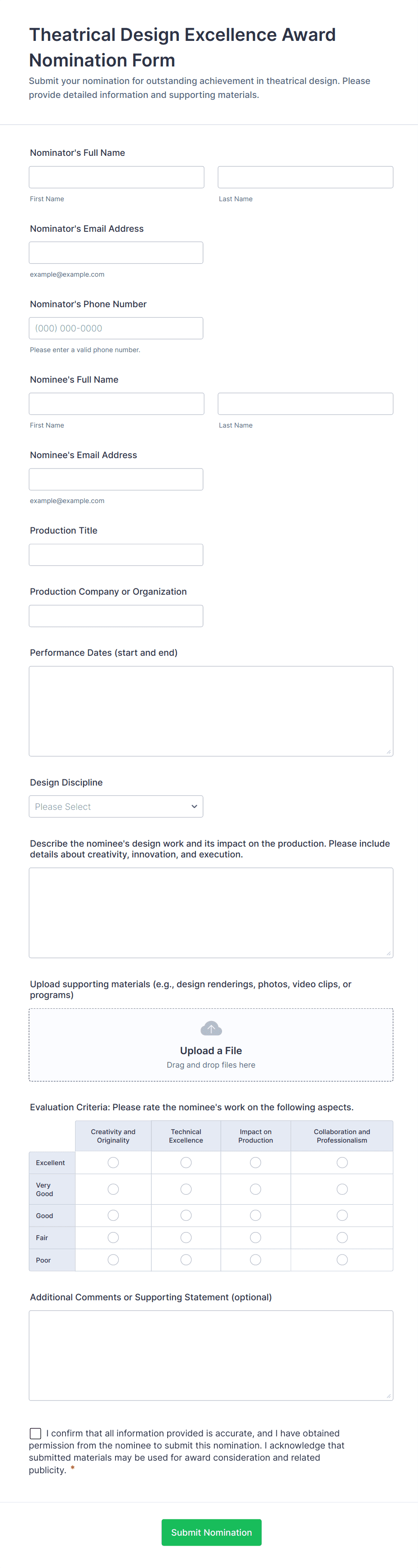418x1568 pixels.
Task: Check the accuracy confirmation checkbox
Action: tap(36, 1434)
